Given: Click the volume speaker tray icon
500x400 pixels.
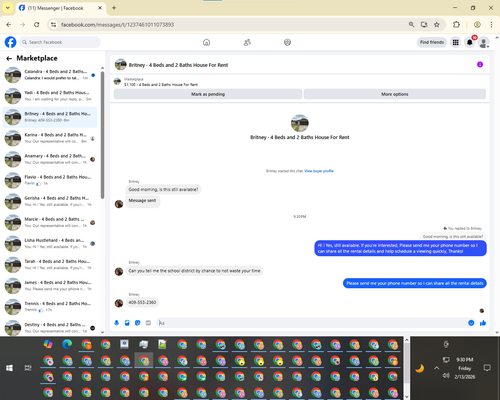Looking at the screenshot, I should click(x=446, y=376).
